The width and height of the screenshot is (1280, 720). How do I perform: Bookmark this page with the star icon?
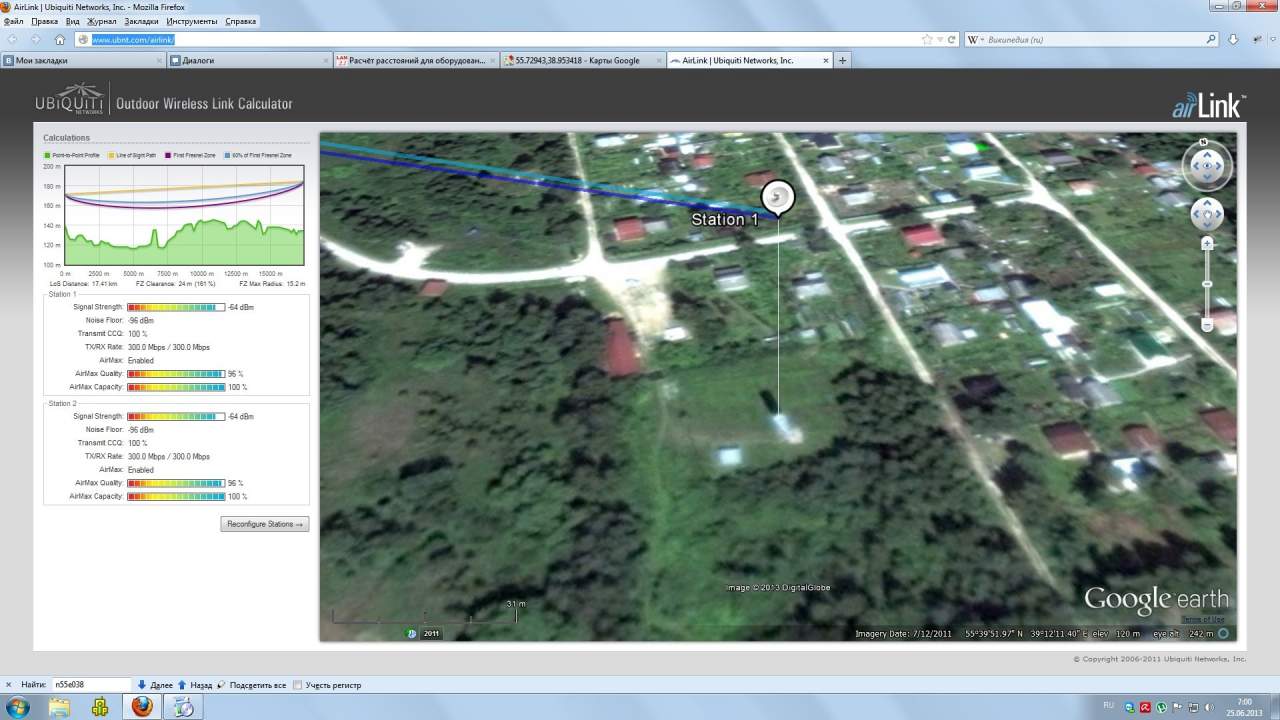coord(927,40)
